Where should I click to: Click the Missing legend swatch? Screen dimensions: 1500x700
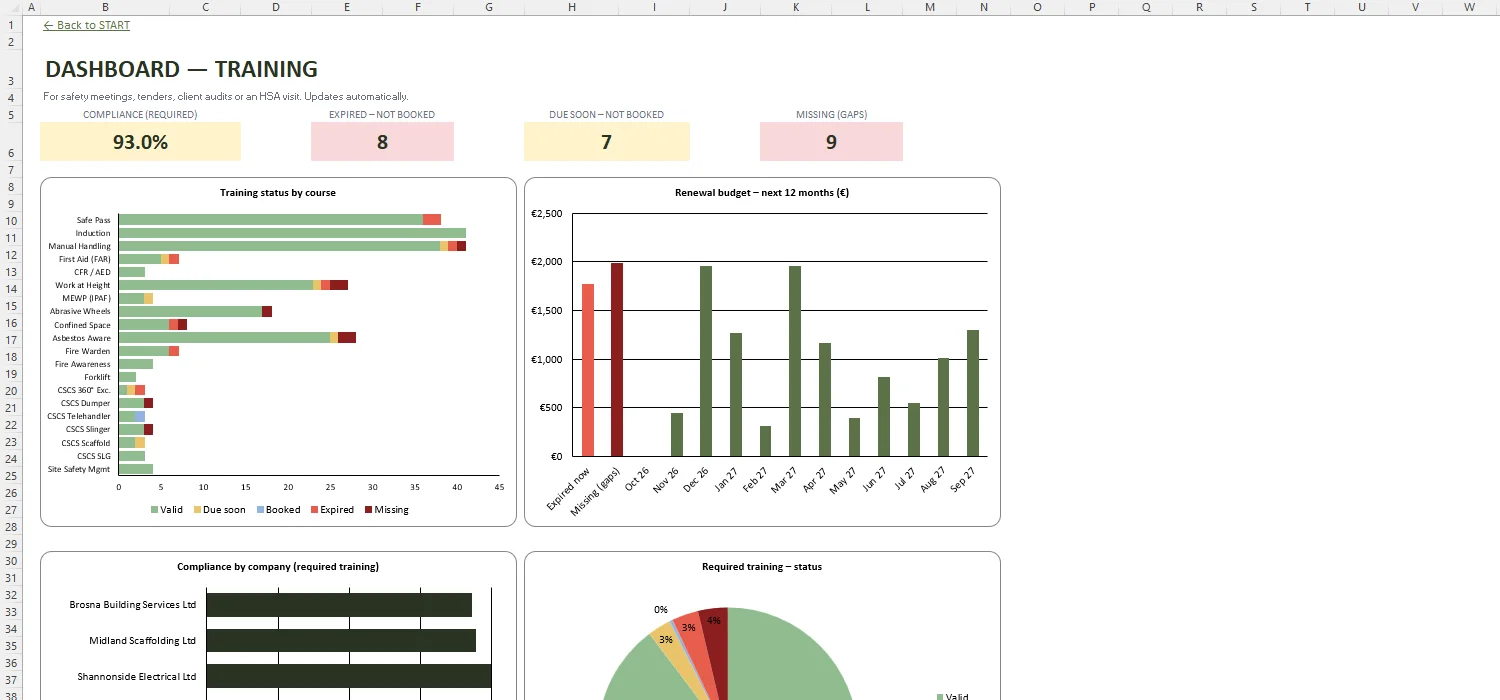[x=368, y=510]
